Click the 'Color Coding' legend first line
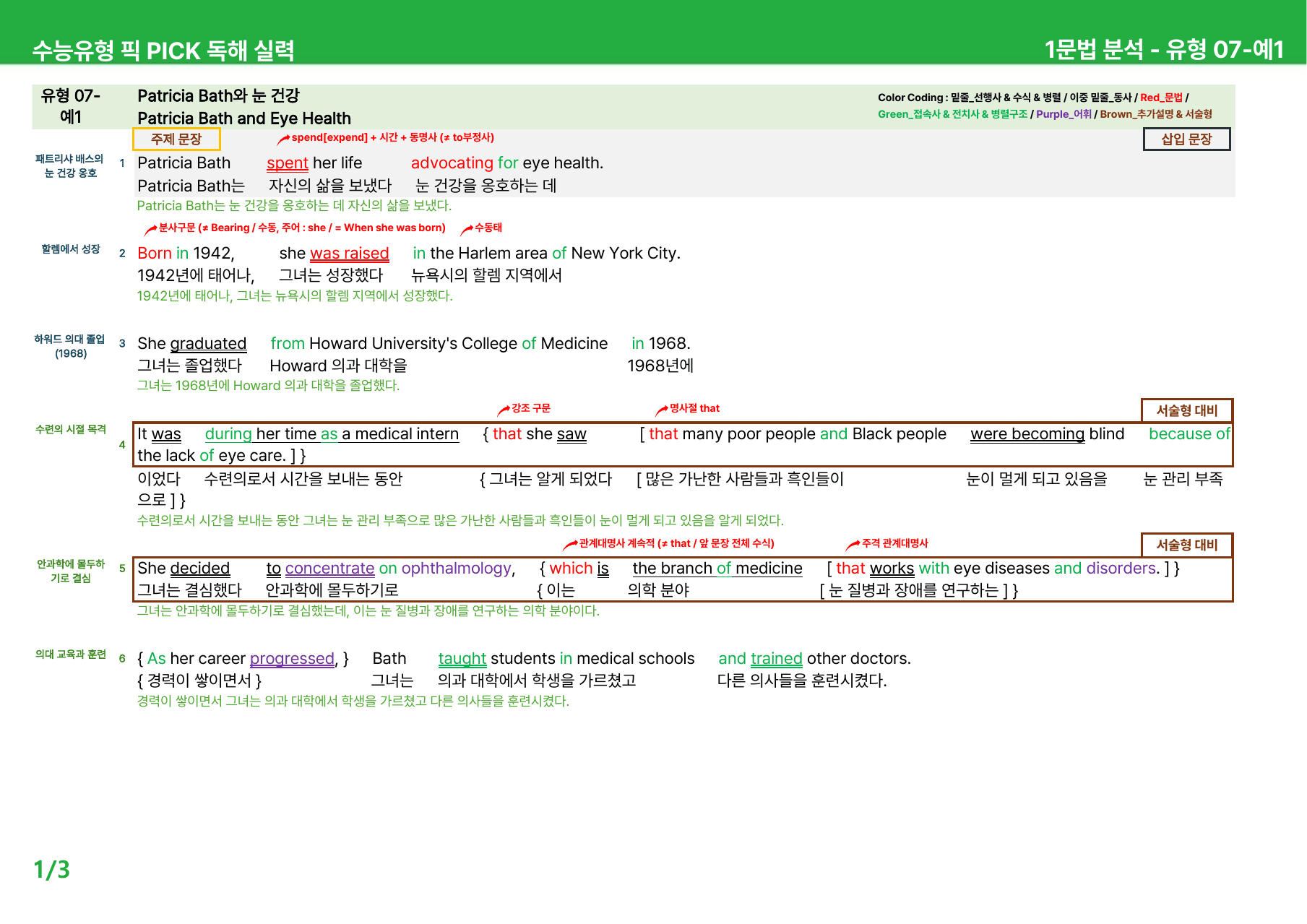The height and width of the screenshot is (924, 1307). 1033,98
